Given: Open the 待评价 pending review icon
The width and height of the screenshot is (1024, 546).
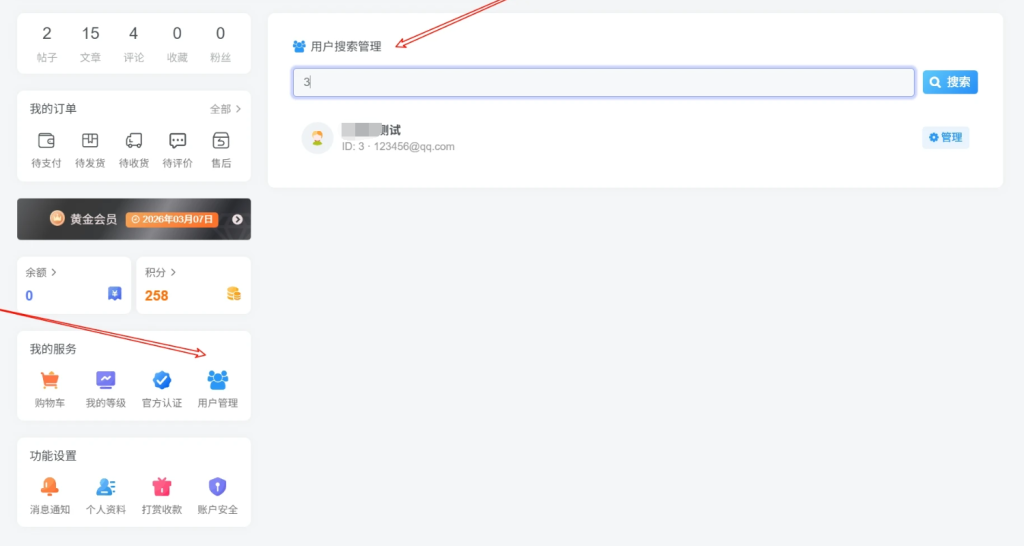Looking at the screenshot, I should click(x=178, y=140).
